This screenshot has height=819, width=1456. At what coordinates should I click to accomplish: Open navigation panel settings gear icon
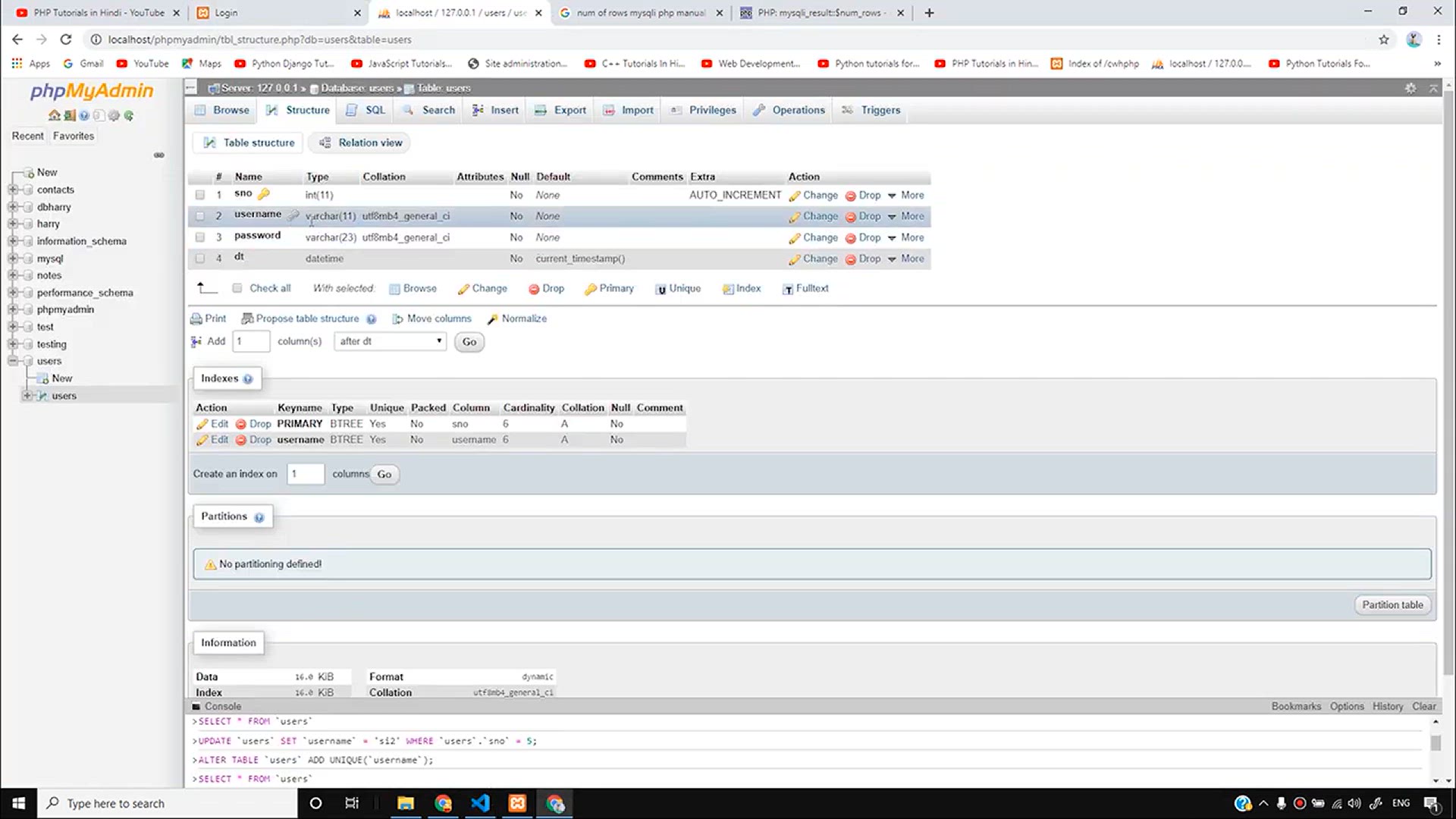(x=114, y=115)
